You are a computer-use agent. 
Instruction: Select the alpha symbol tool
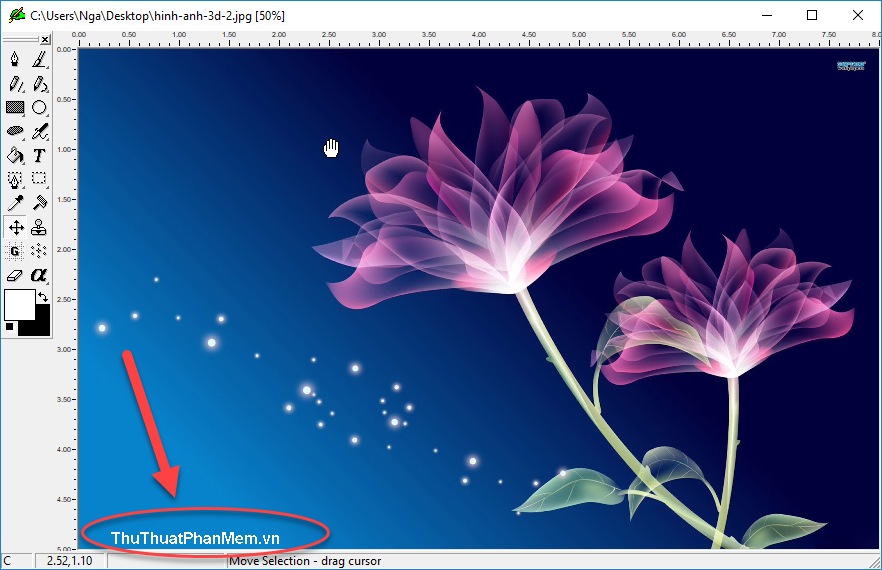click(39, 275)
